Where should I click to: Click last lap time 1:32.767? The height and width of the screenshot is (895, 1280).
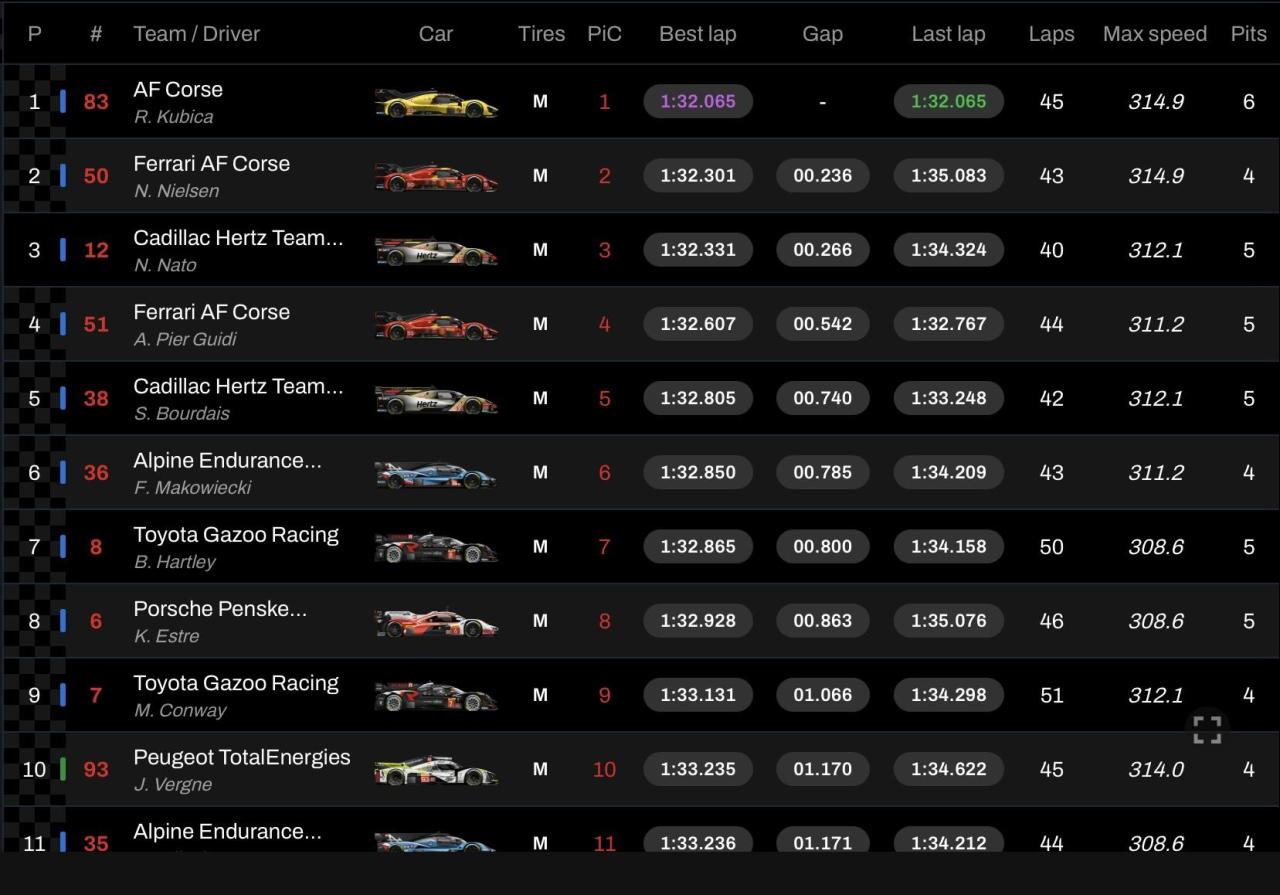[948, 324]
